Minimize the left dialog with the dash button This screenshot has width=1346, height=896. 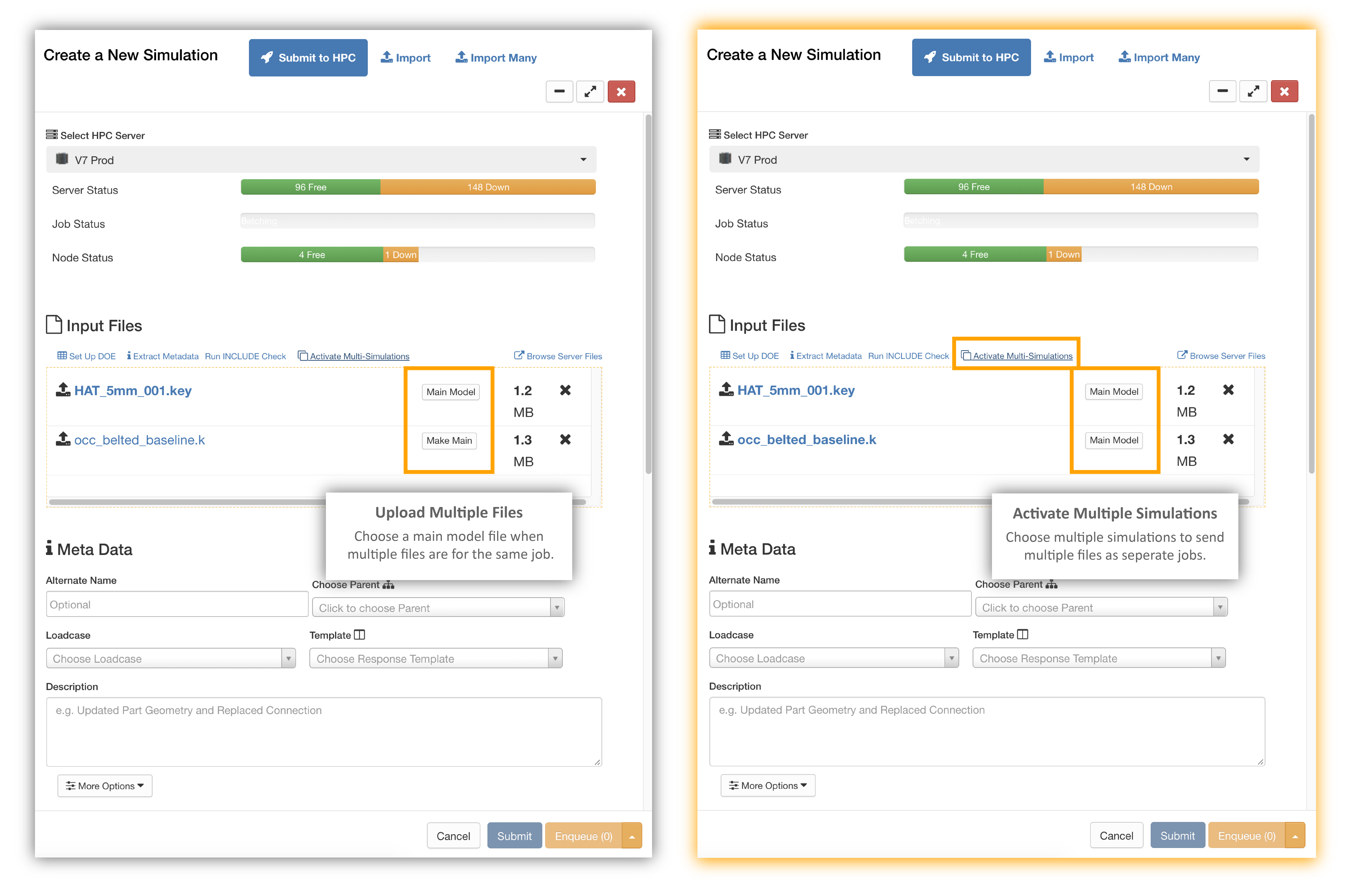[x=559, y=91]
